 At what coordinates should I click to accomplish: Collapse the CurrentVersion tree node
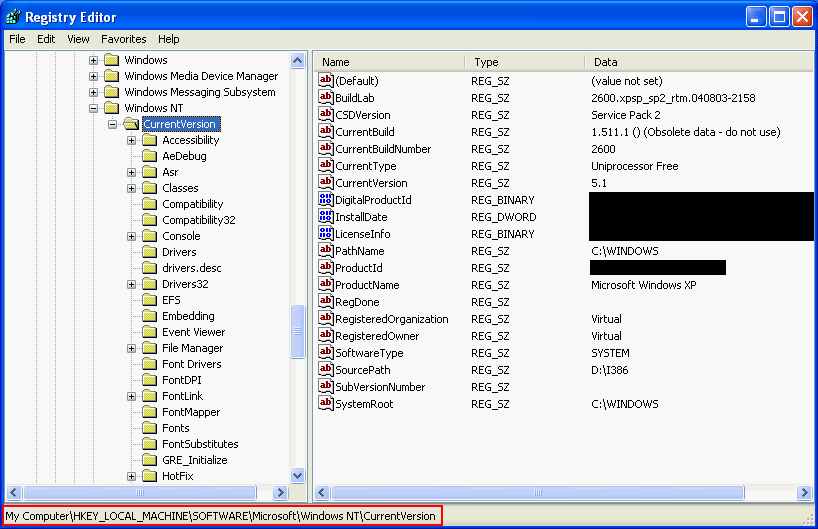113,125
